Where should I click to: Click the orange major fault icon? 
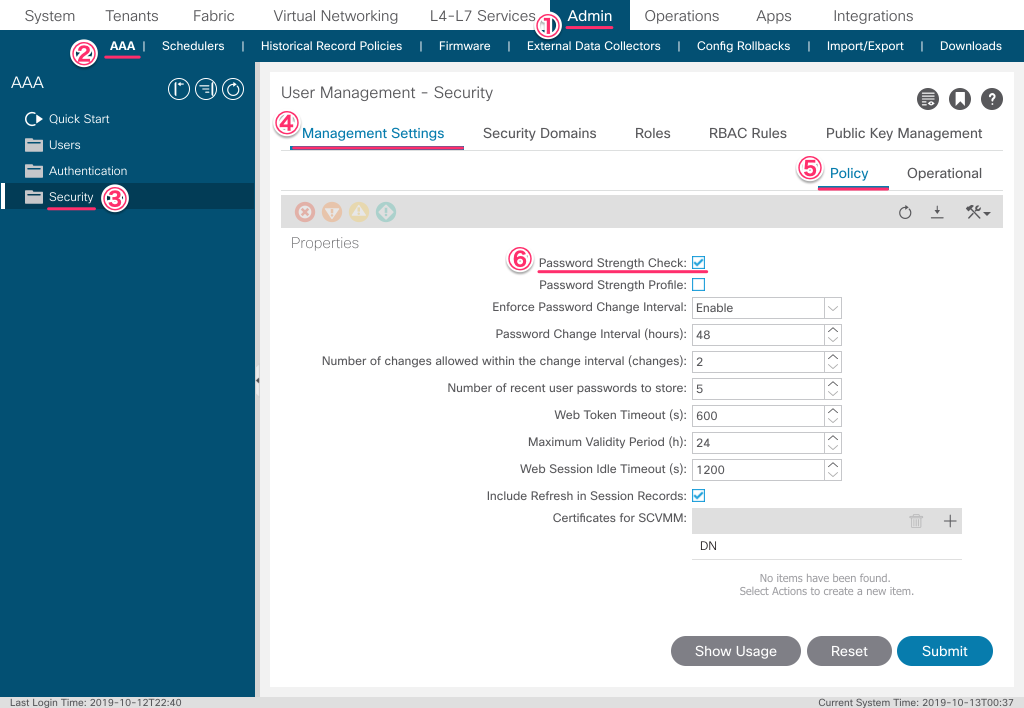tap(332, 212)
